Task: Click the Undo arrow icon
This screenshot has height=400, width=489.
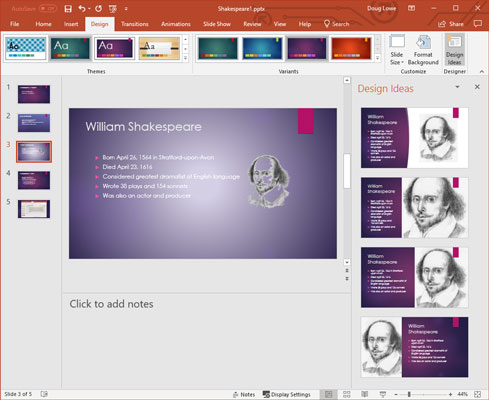Action: [82, 9]
